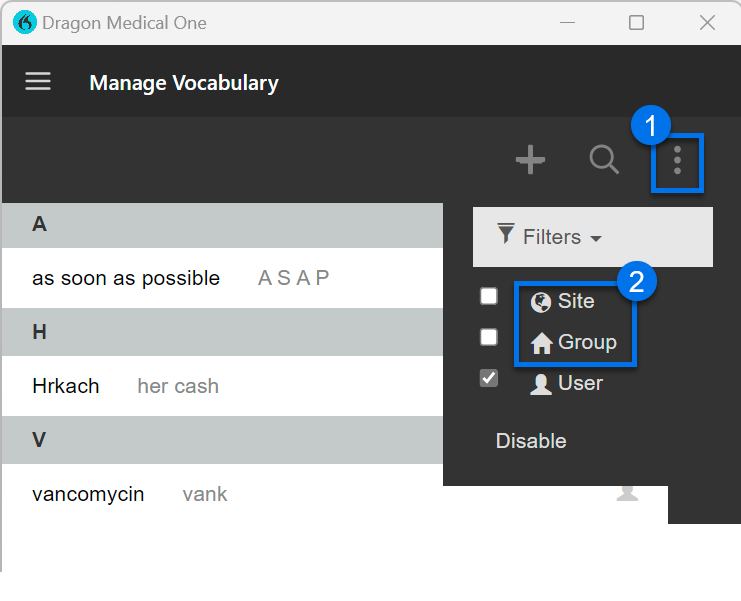Open the three-dot more options menu
Viewport: 741px width, 601px height.
(x=677, y=160)
